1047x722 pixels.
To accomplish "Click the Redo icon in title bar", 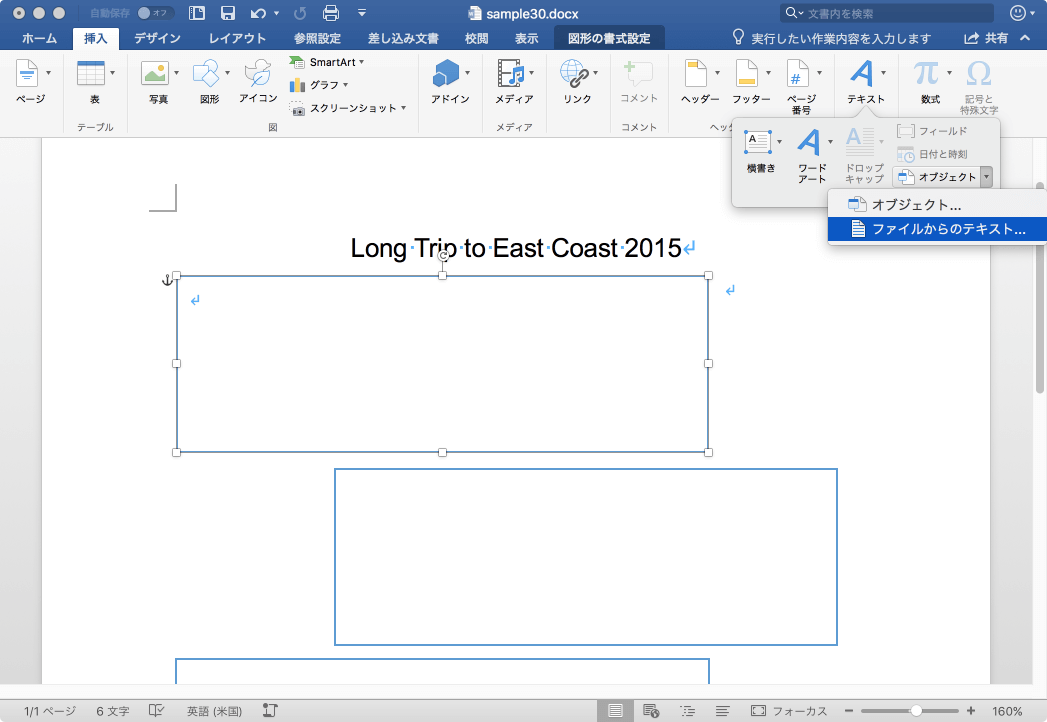I will (300, 13).
